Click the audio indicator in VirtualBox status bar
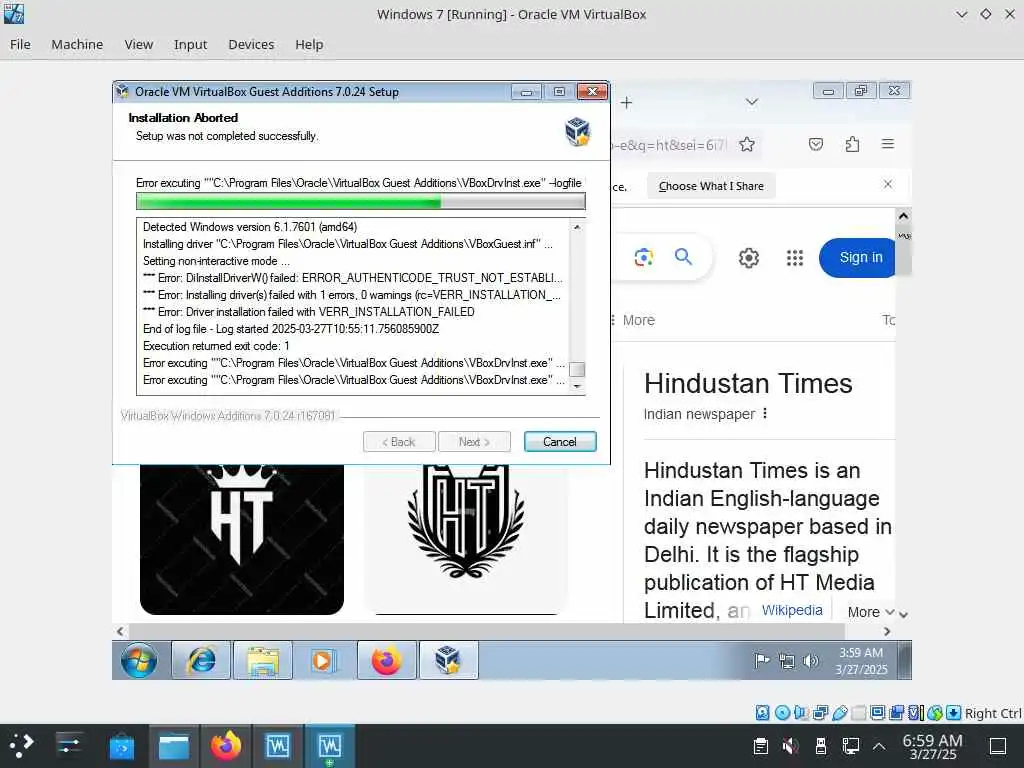Screen dimensions: 1024x768 pyautogui.click(x=801, y=712)
